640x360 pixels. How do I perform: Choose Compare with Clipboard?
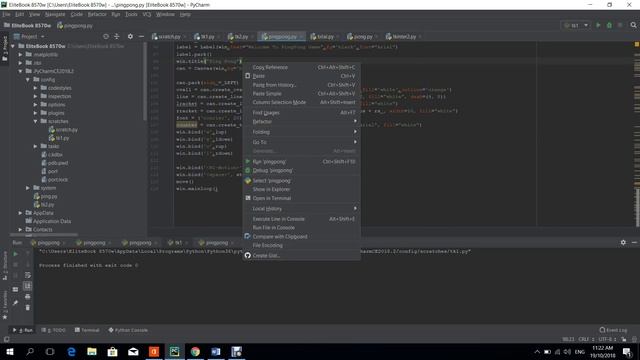(x=301, y=236)
